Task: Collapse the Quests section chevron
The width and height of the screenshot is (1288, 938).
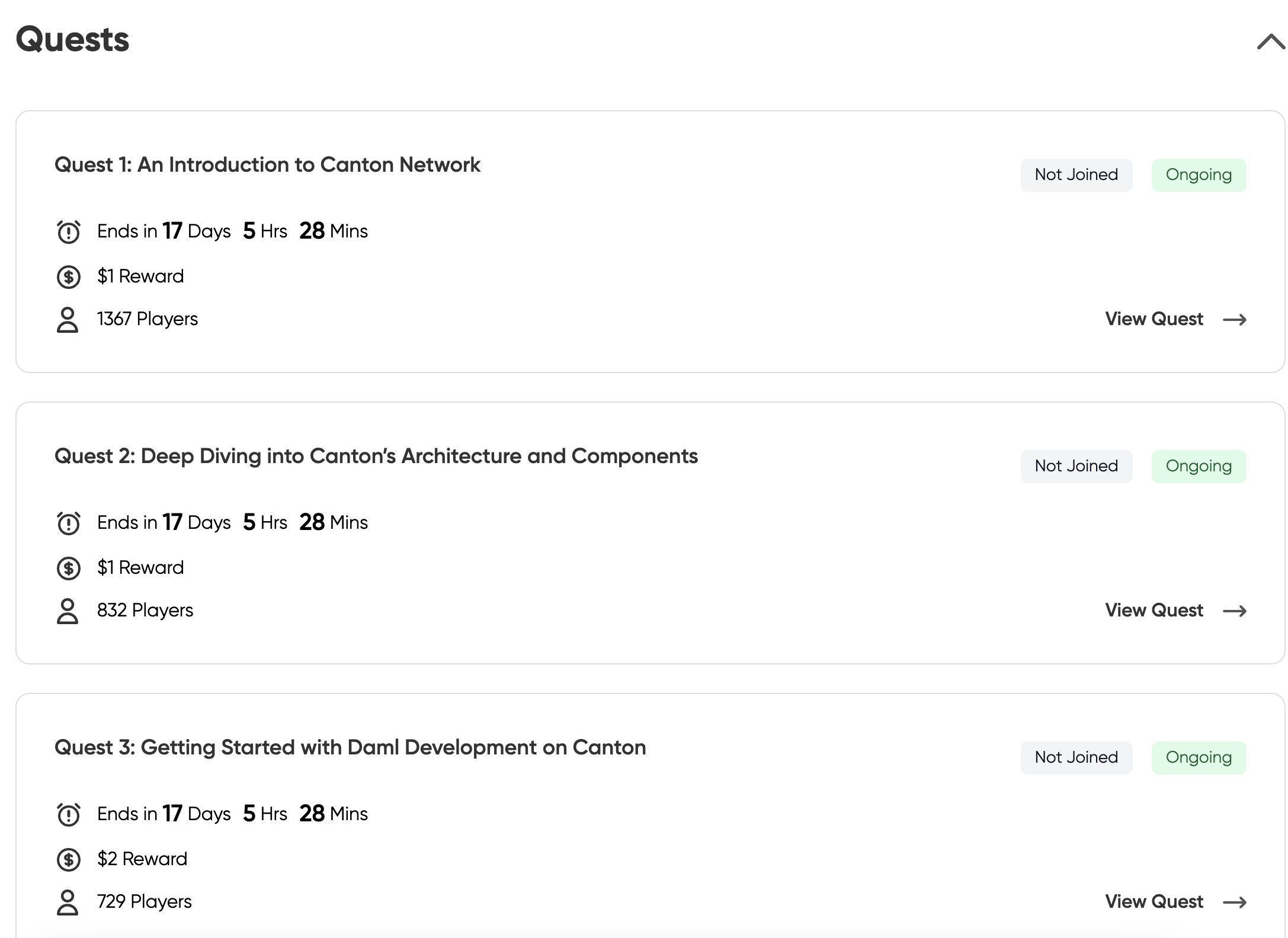Action: point(1270,41)
